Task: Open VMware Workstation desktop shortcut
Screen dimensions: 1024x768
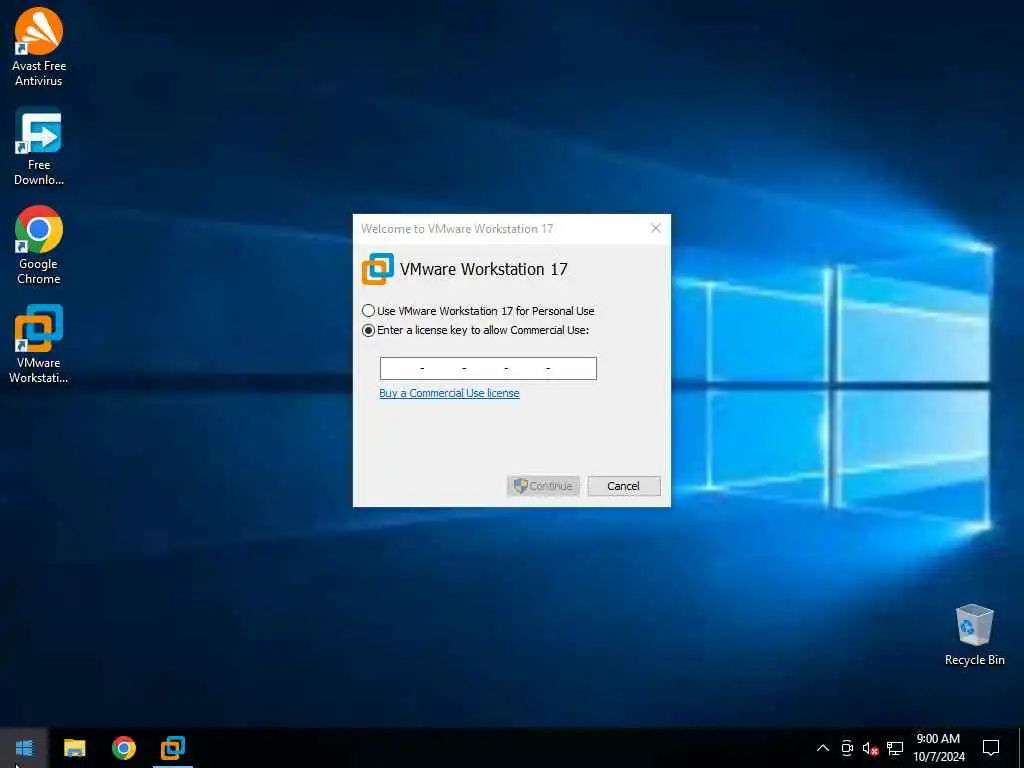Action: click(x=39, y=344)
